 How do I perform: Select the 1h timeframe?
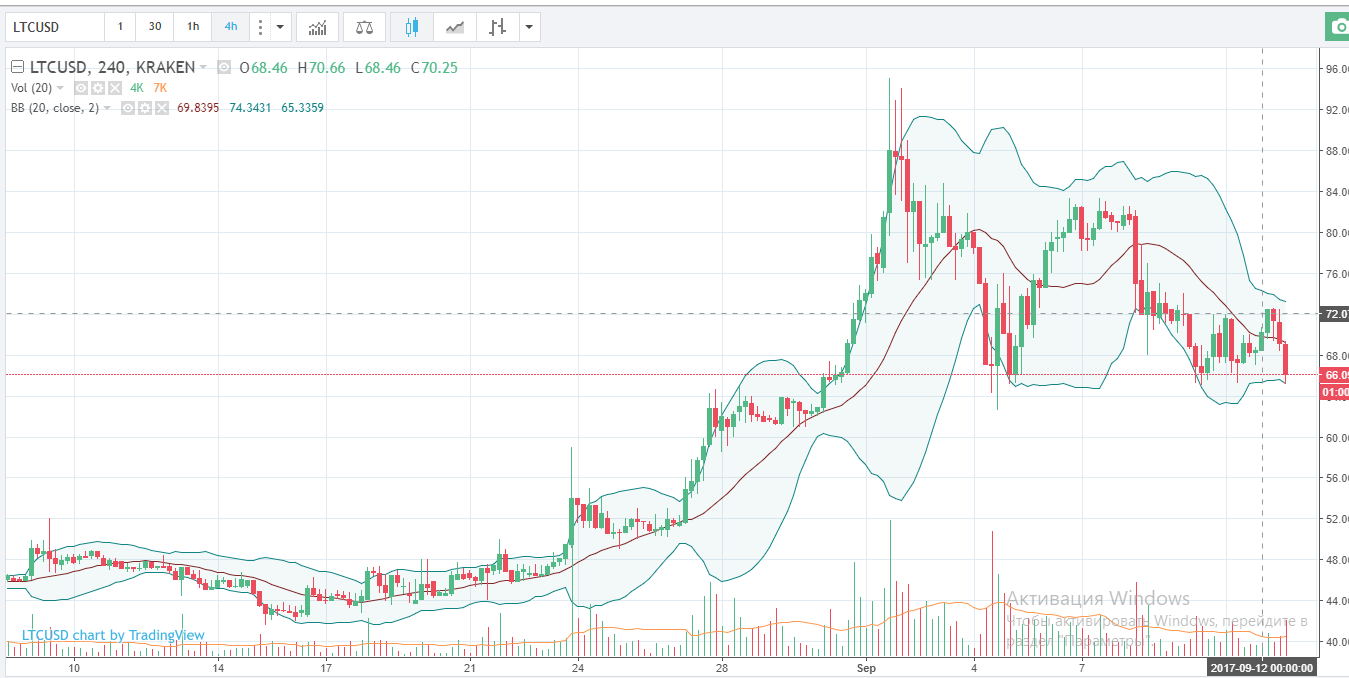point(193,27)
